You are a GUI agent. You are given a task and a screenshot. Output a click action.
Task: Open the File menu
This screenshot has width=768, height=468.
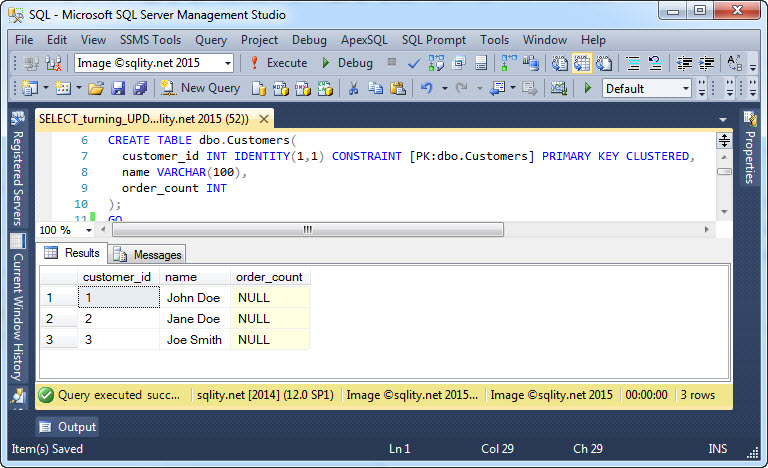pos(24,40)
